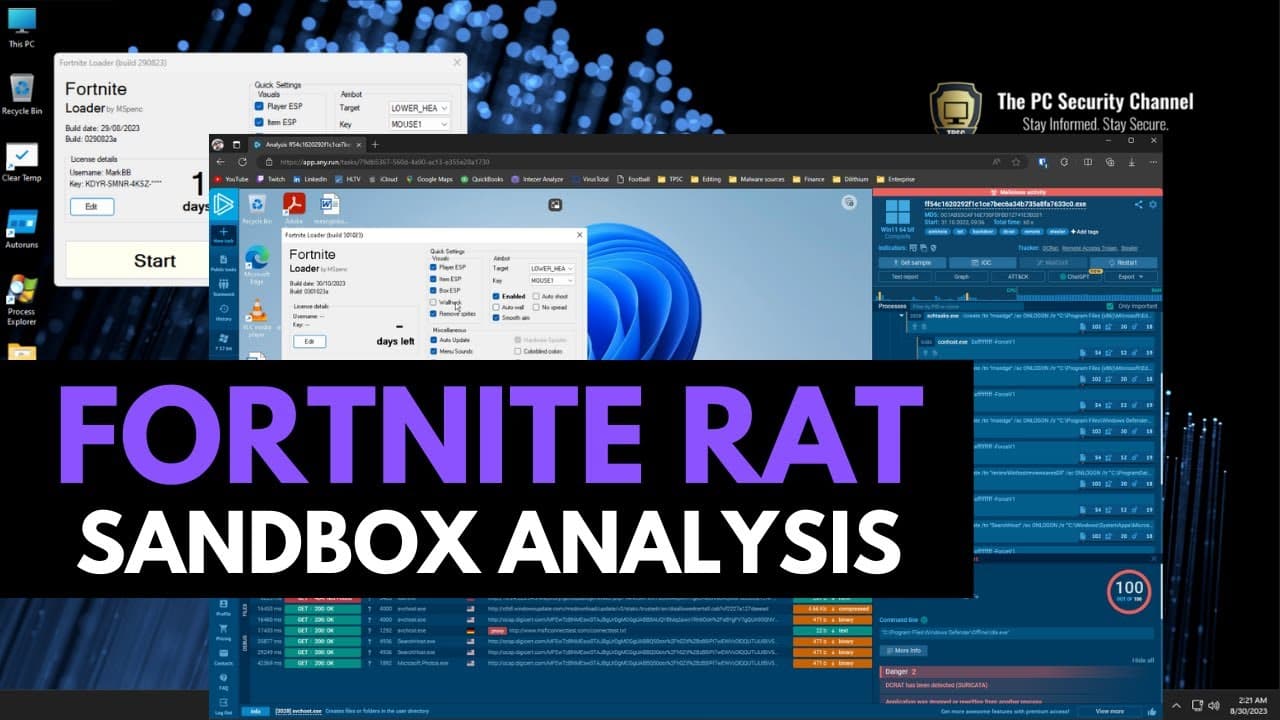
Task: Click the share icon in analysis panel
Action: point(1138,204)
